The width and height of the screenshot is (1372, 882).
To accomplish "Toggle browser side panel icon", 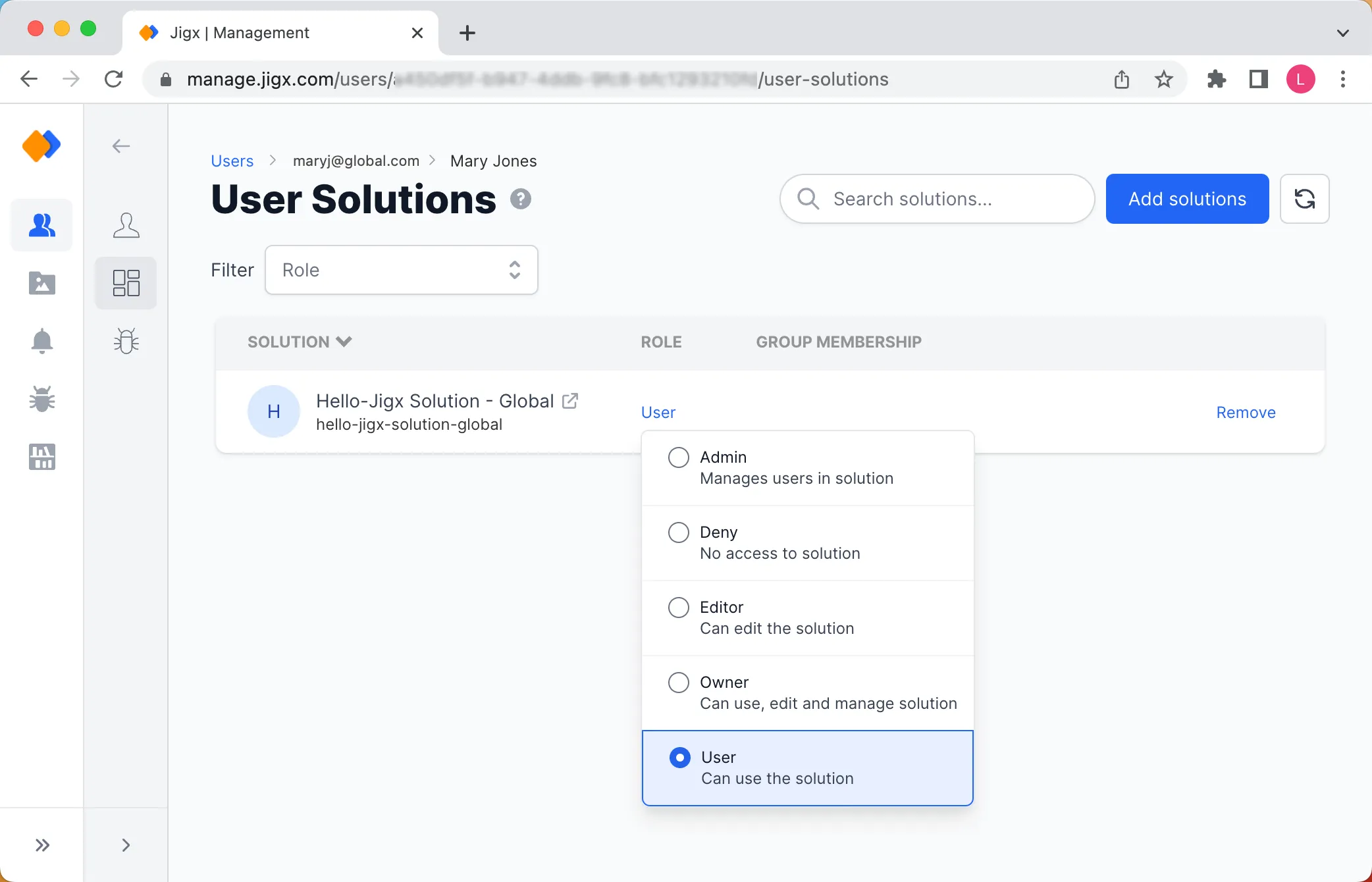I will pyautogui.click(x=1259, y=80).
